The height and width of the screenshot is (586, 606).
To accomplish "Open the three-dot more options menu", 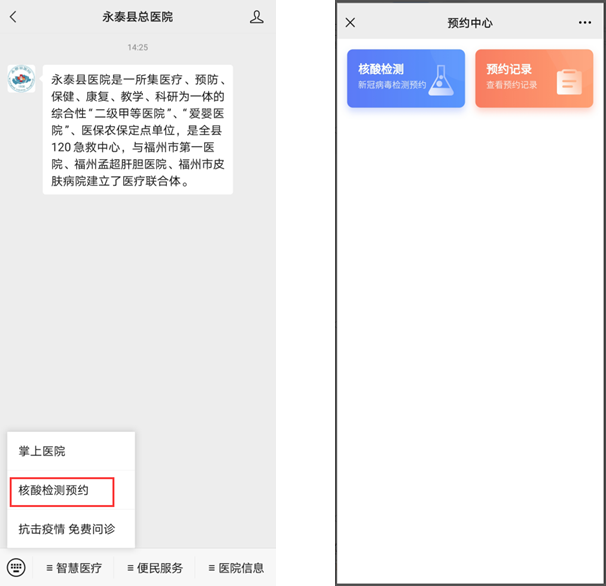I will (x=585, y=22).
